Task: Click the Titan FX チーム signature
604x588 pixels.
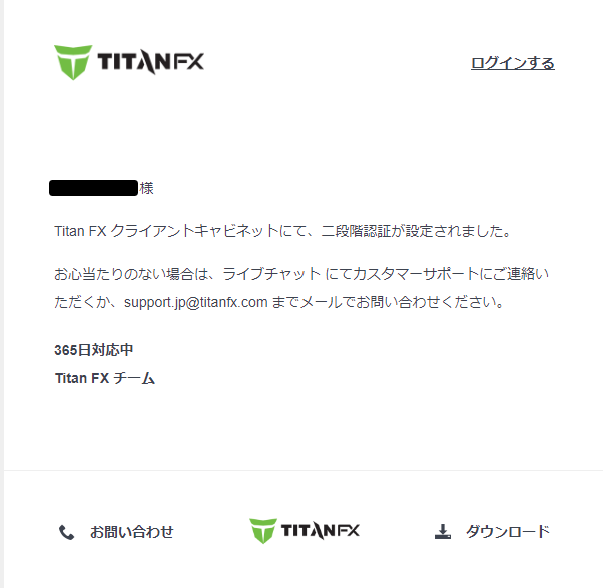Action: [104, 378]
